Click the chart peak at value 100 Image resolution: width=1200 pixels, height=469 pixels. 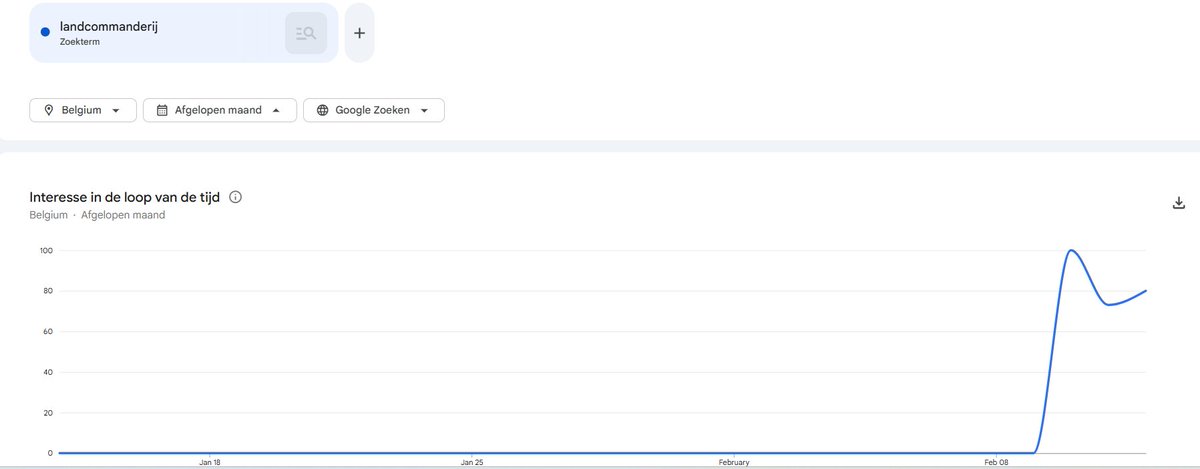point(1071,250)
